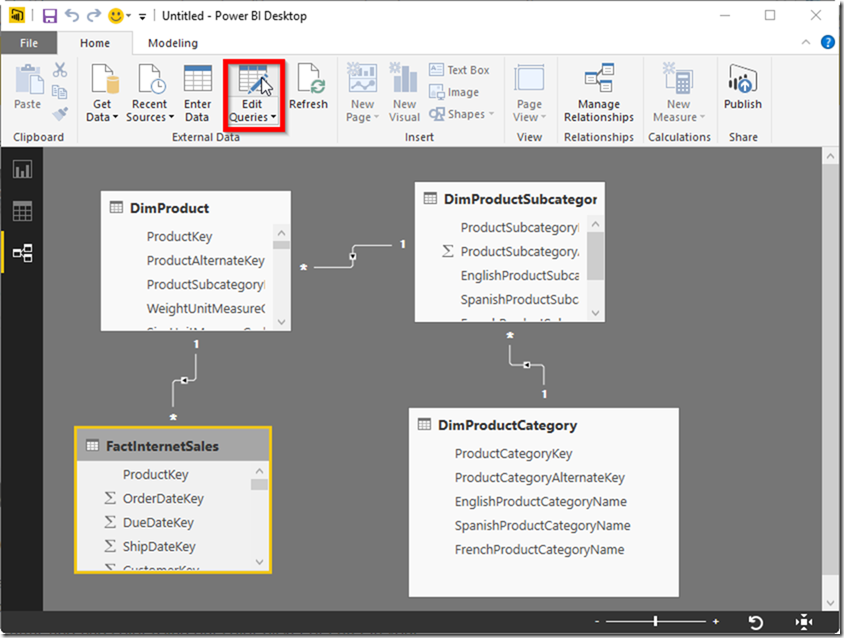Viewport: 844px width, 638px height.
Task: Open the Page View dropdown
Action: [529, 93]
